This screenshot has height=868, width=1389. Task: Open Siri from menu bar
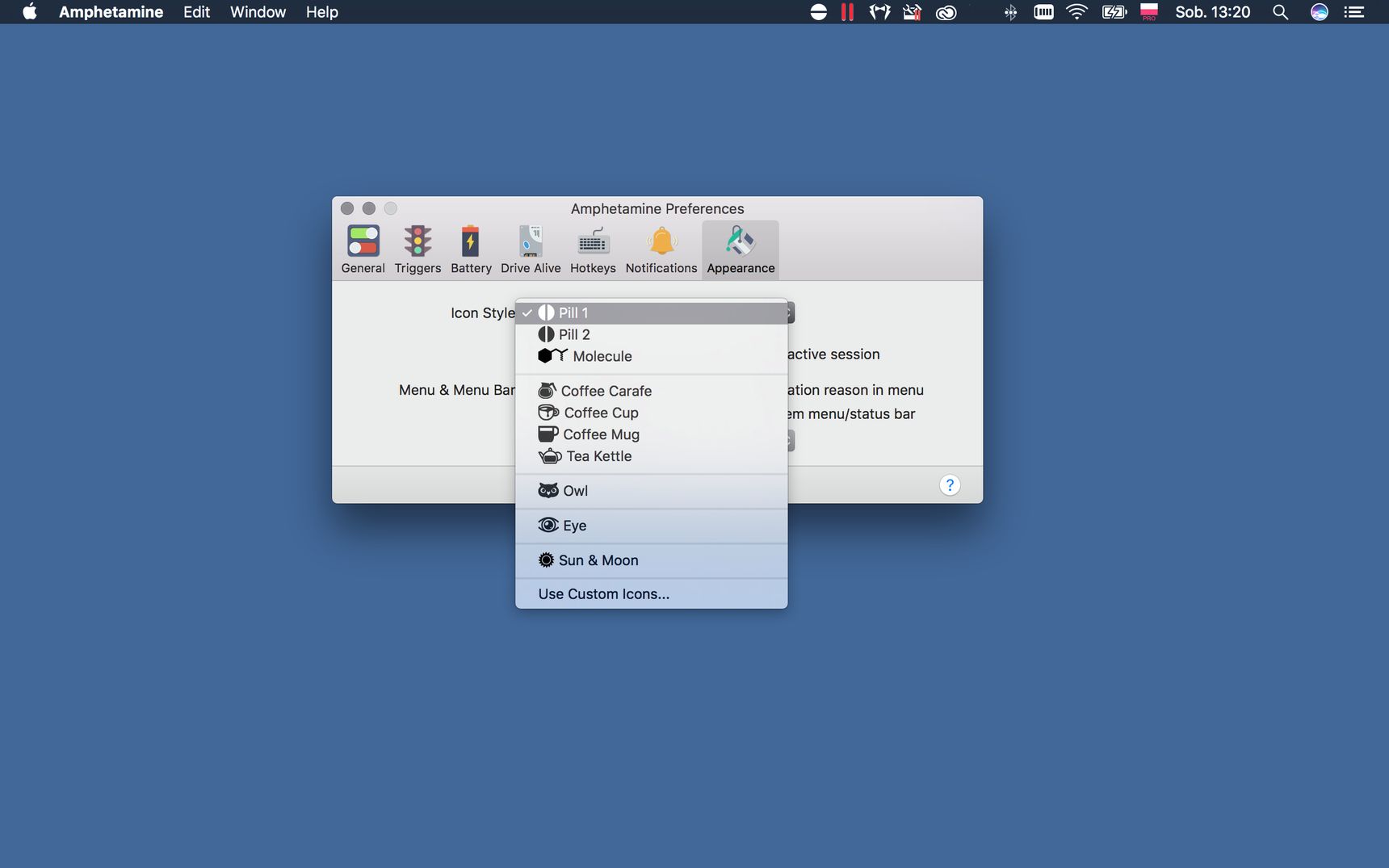1320,12
